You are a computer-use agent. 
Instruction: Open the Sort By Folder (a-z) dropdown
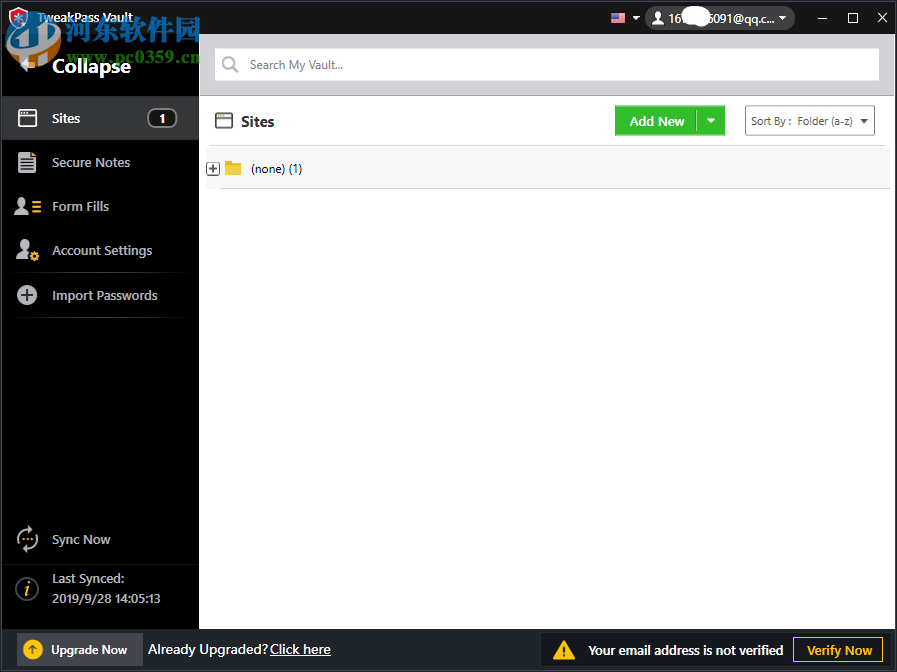pyautogui.click(x=809, y=121)
